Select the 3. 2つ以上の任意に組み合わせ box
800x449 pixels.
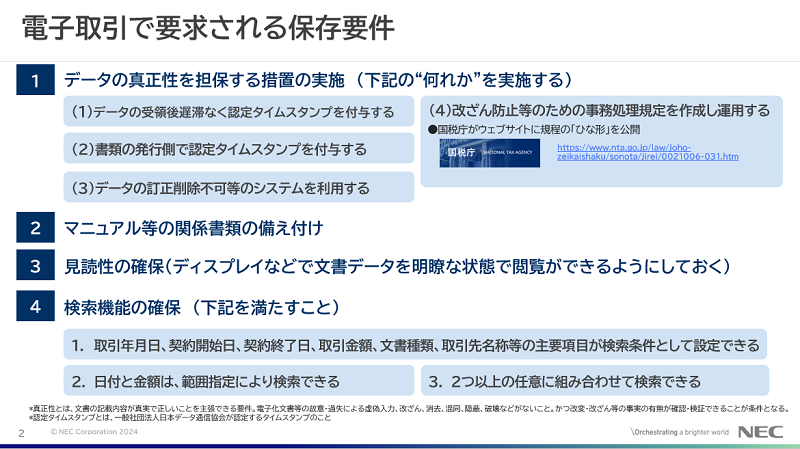[594, 381]
